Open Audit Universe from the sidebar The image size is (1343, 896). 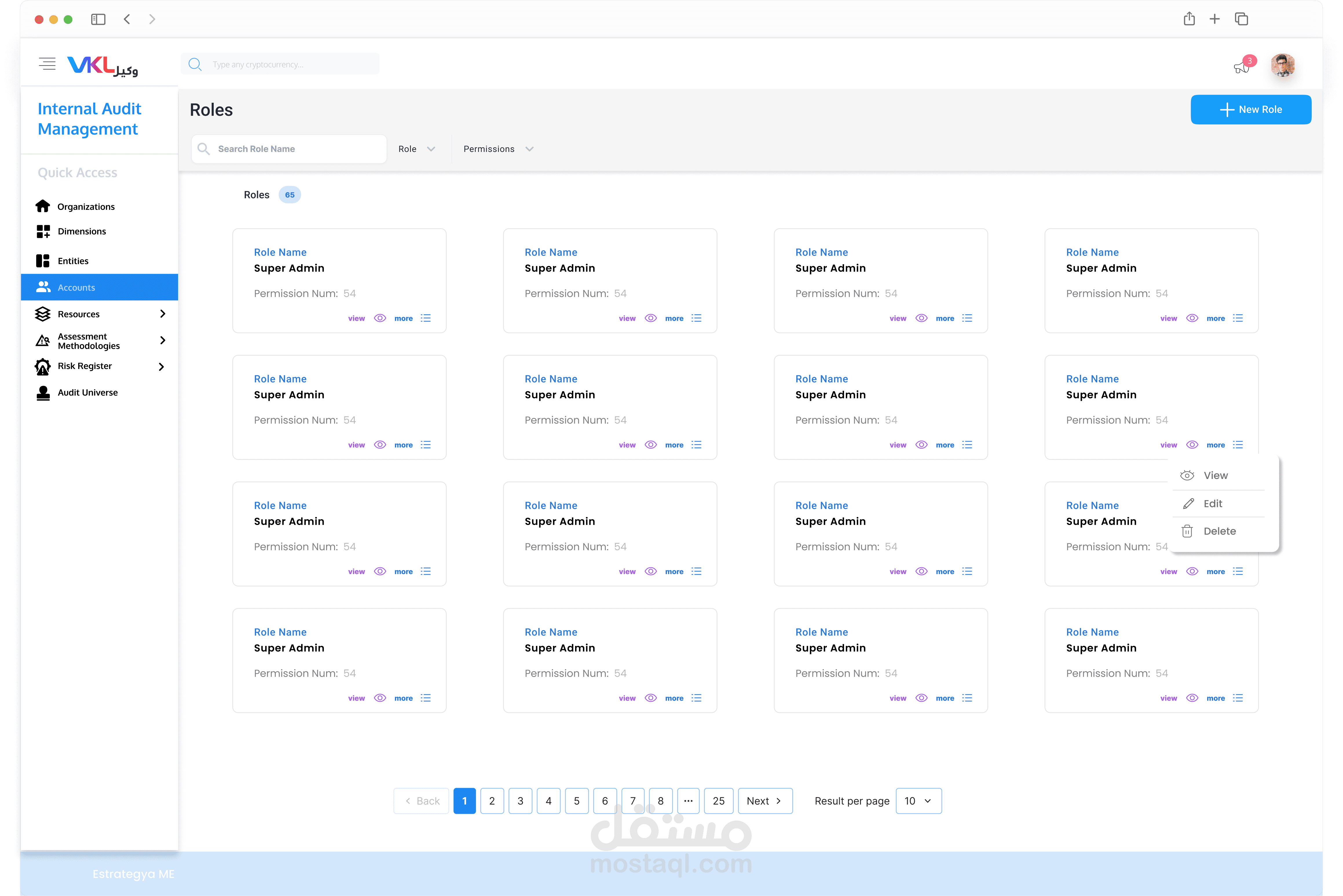coord(87,392)
